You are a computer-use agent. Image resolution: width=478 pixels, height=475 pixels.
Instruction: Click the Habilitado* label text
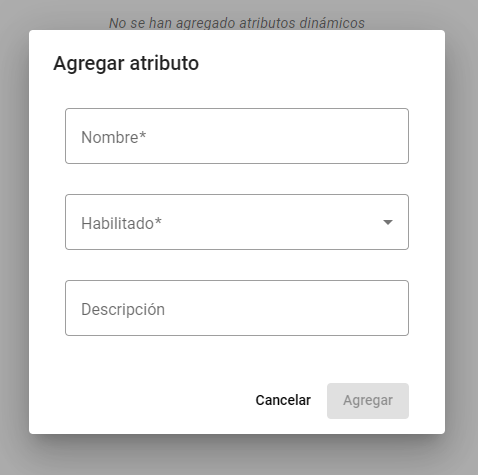pos(121,223)
